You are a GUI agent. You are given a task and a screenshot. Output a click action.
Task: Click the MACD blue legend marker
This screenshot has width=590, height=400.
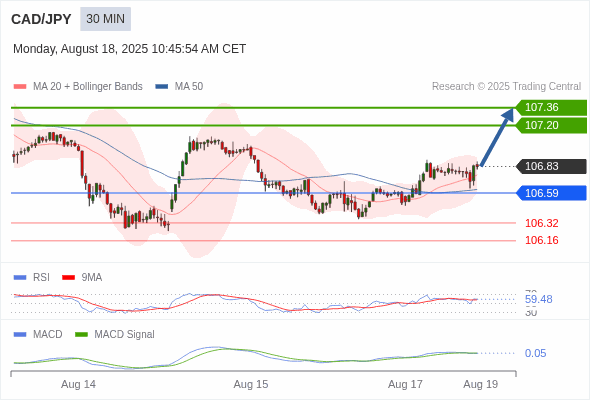point(20,335)
